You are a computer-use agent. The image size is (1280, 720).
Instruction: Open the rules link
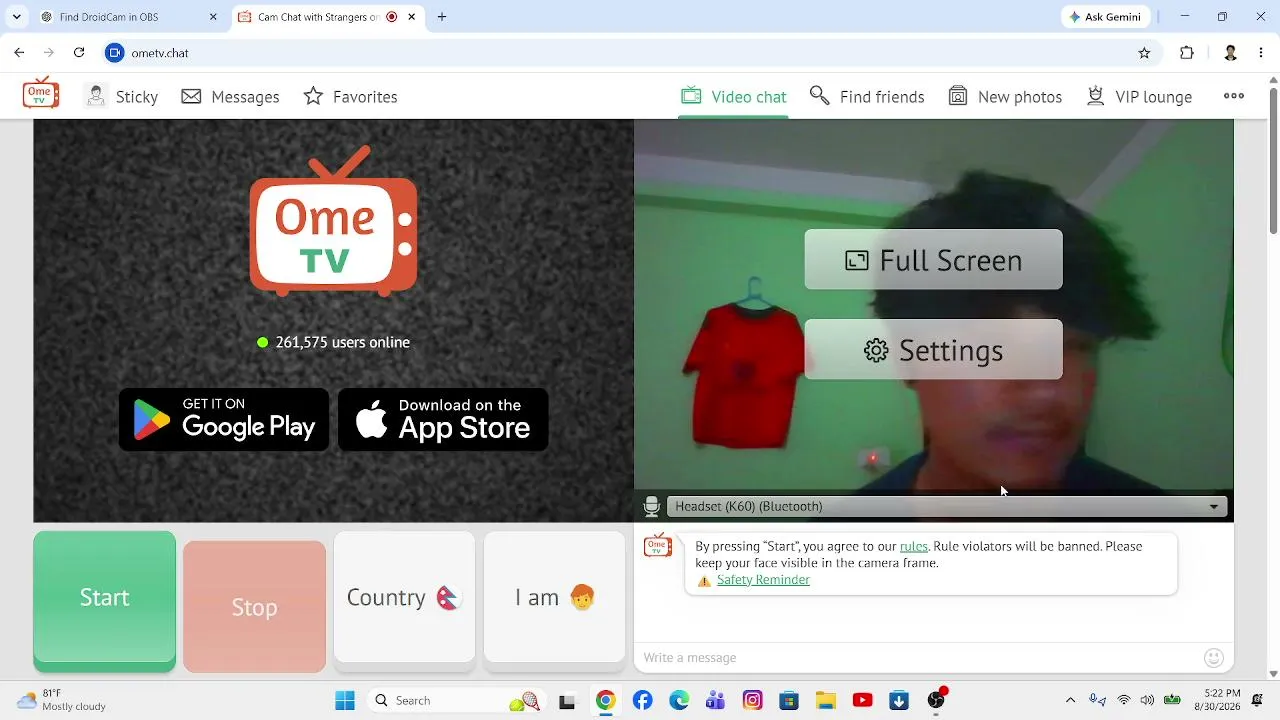(x=914, y=546)
